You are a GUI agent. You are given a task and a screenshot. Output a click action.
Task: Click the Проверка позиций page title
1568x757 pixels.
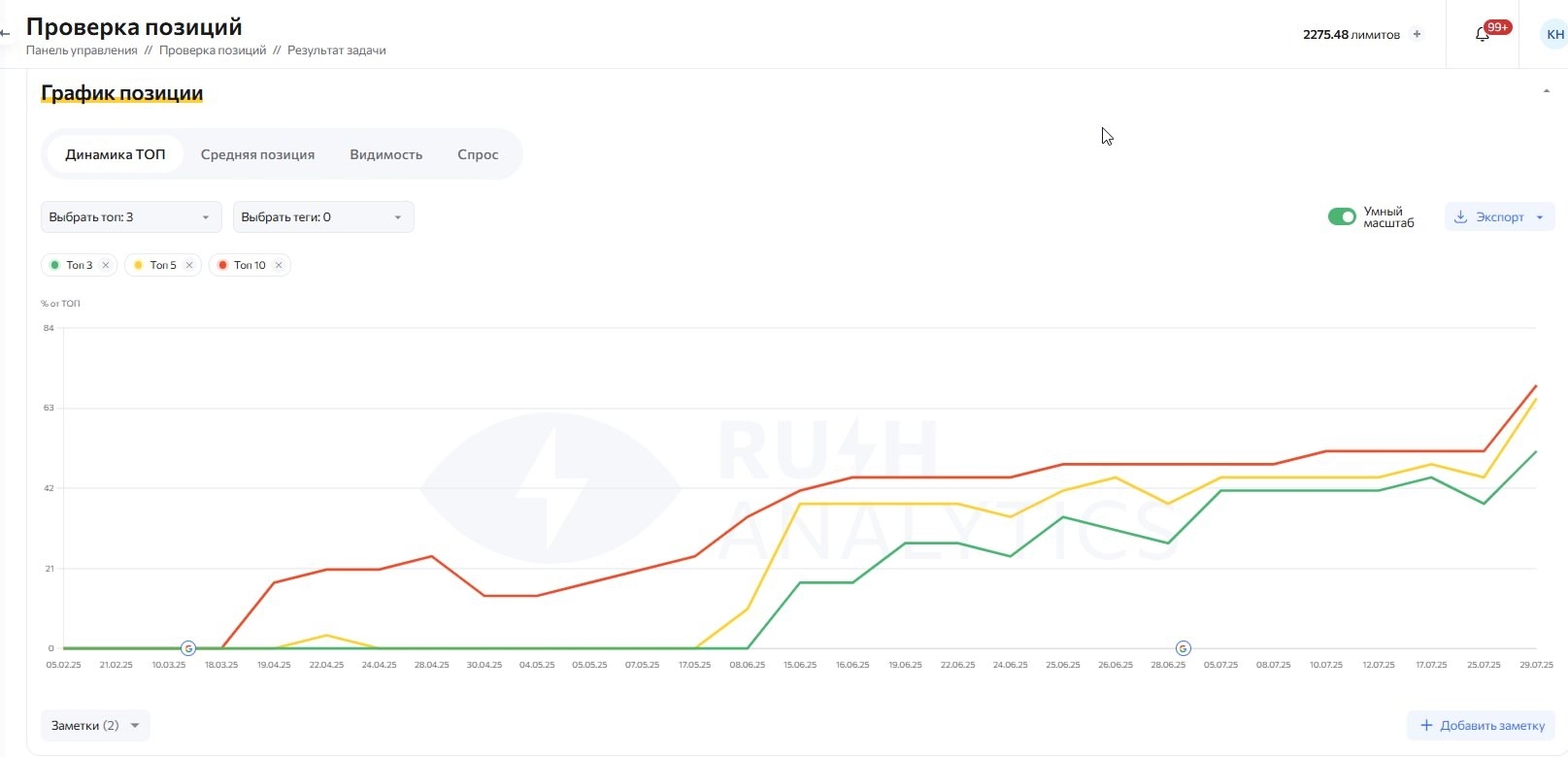134,26
